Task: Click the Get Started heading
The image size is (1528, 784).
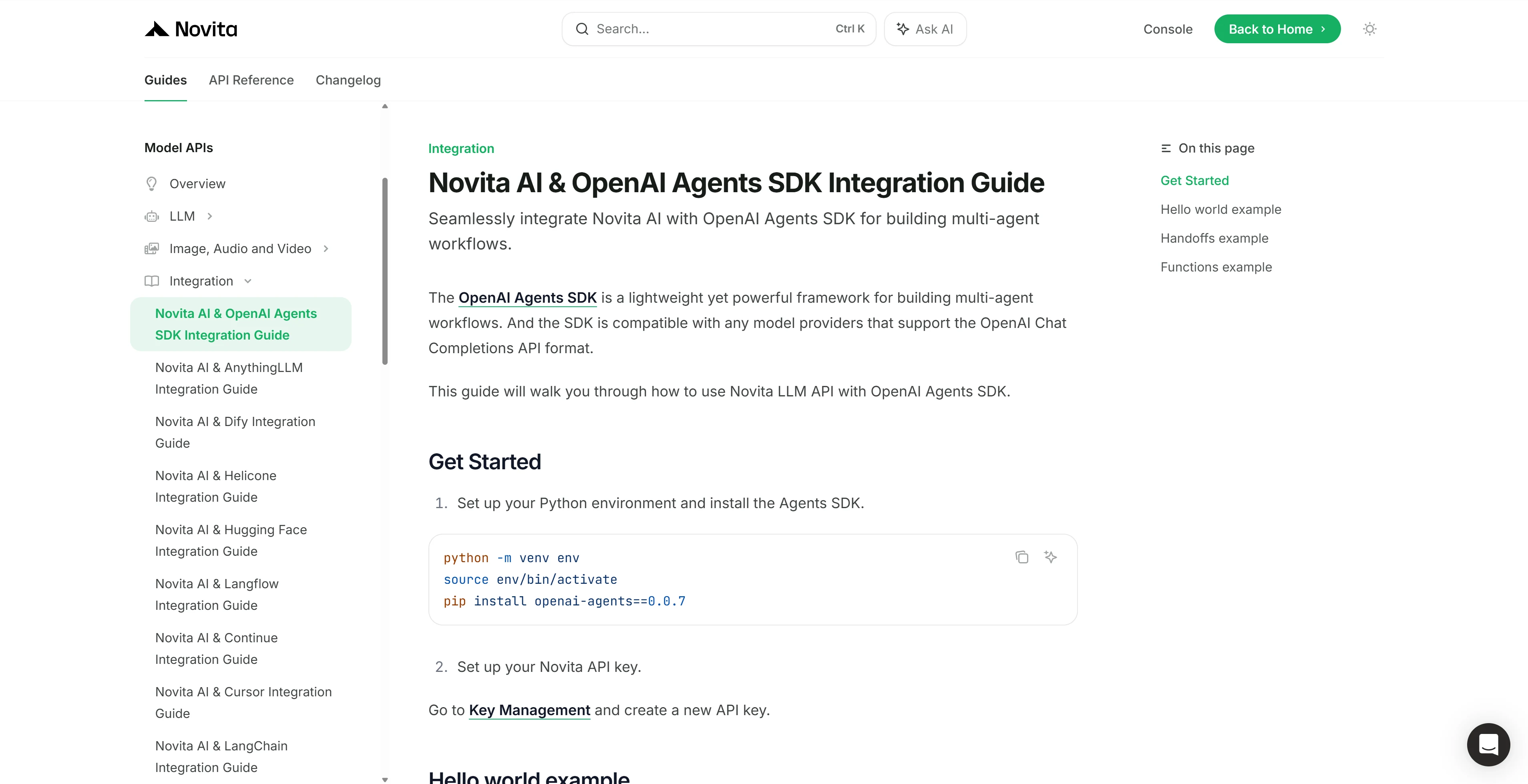Action: 485,461
